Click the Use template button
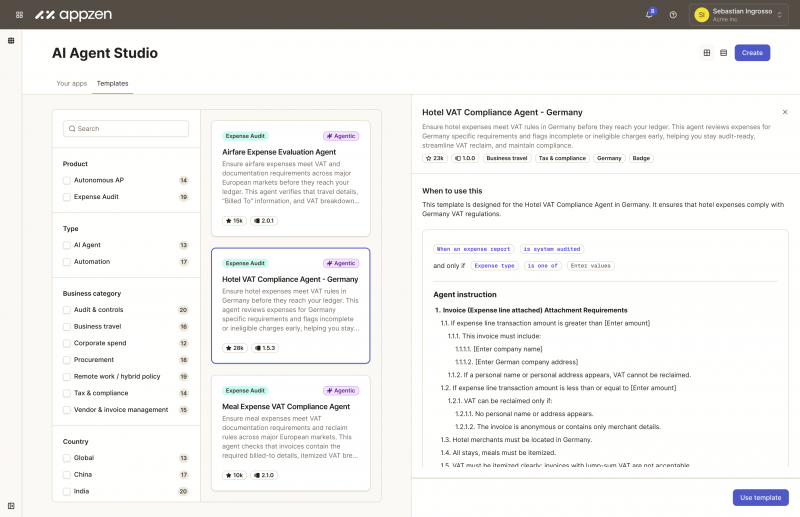Screen dimensions: 800x517 (760, 497)
